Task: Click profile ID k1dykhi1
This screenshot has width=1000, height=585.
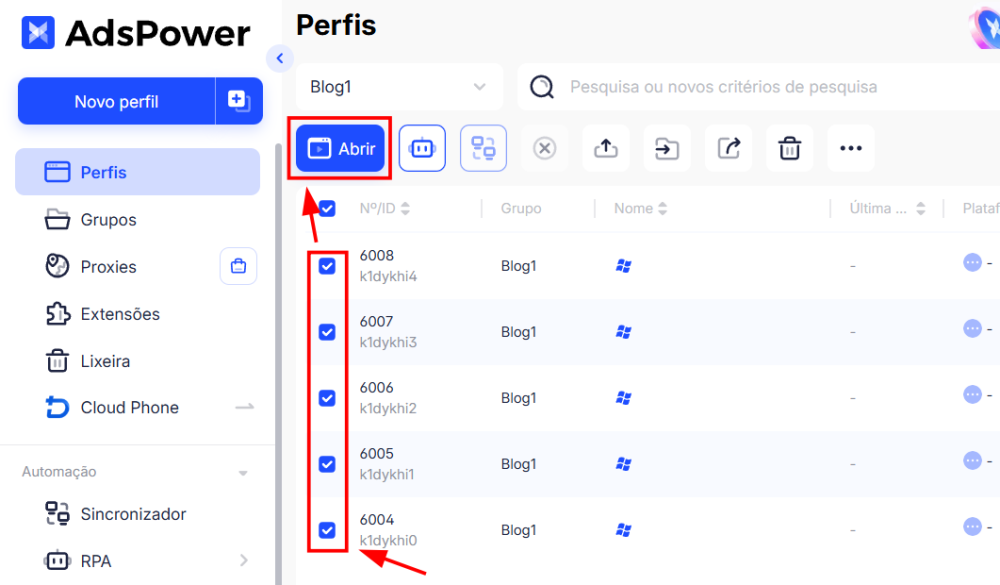Action: [386, 475]
